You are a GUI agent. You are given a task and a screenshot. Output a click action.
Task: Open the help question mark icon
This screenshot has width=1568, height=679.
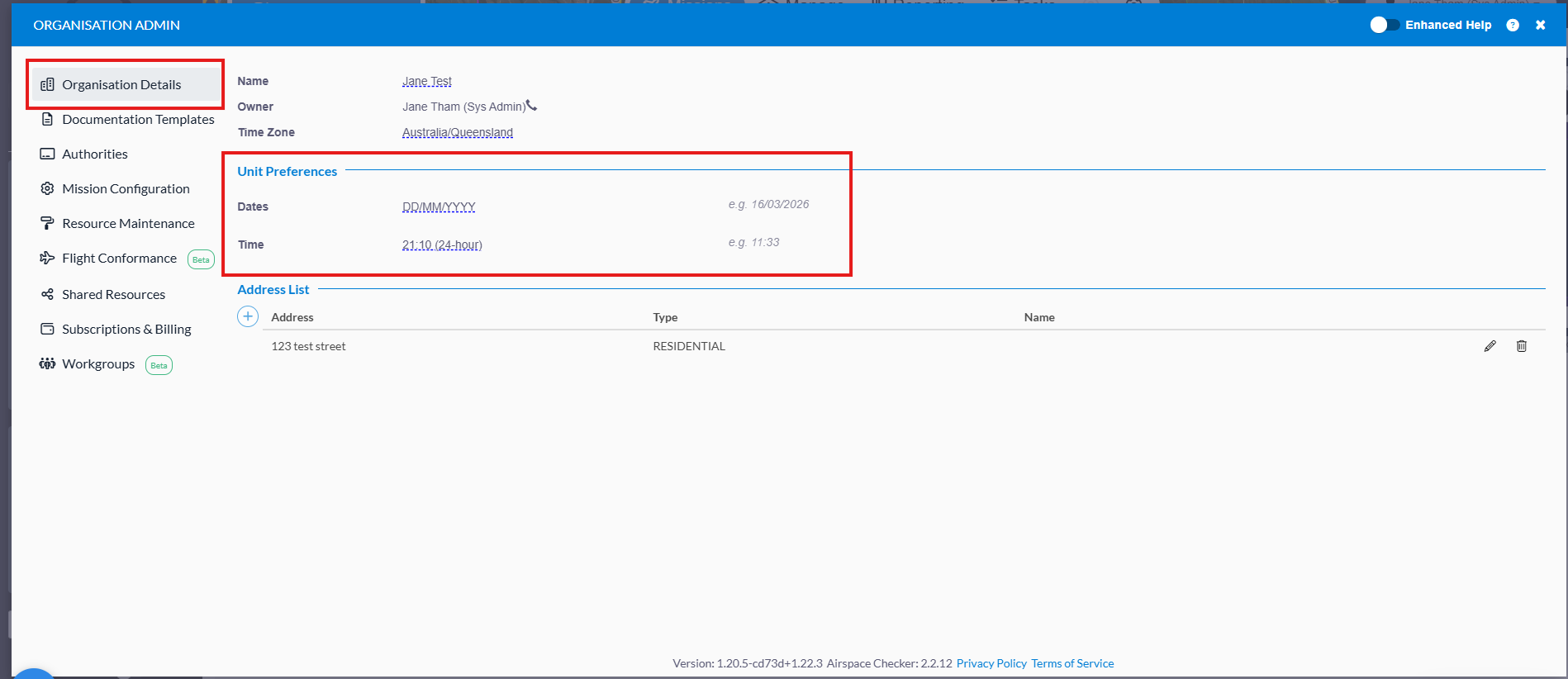click(1513, 25)
